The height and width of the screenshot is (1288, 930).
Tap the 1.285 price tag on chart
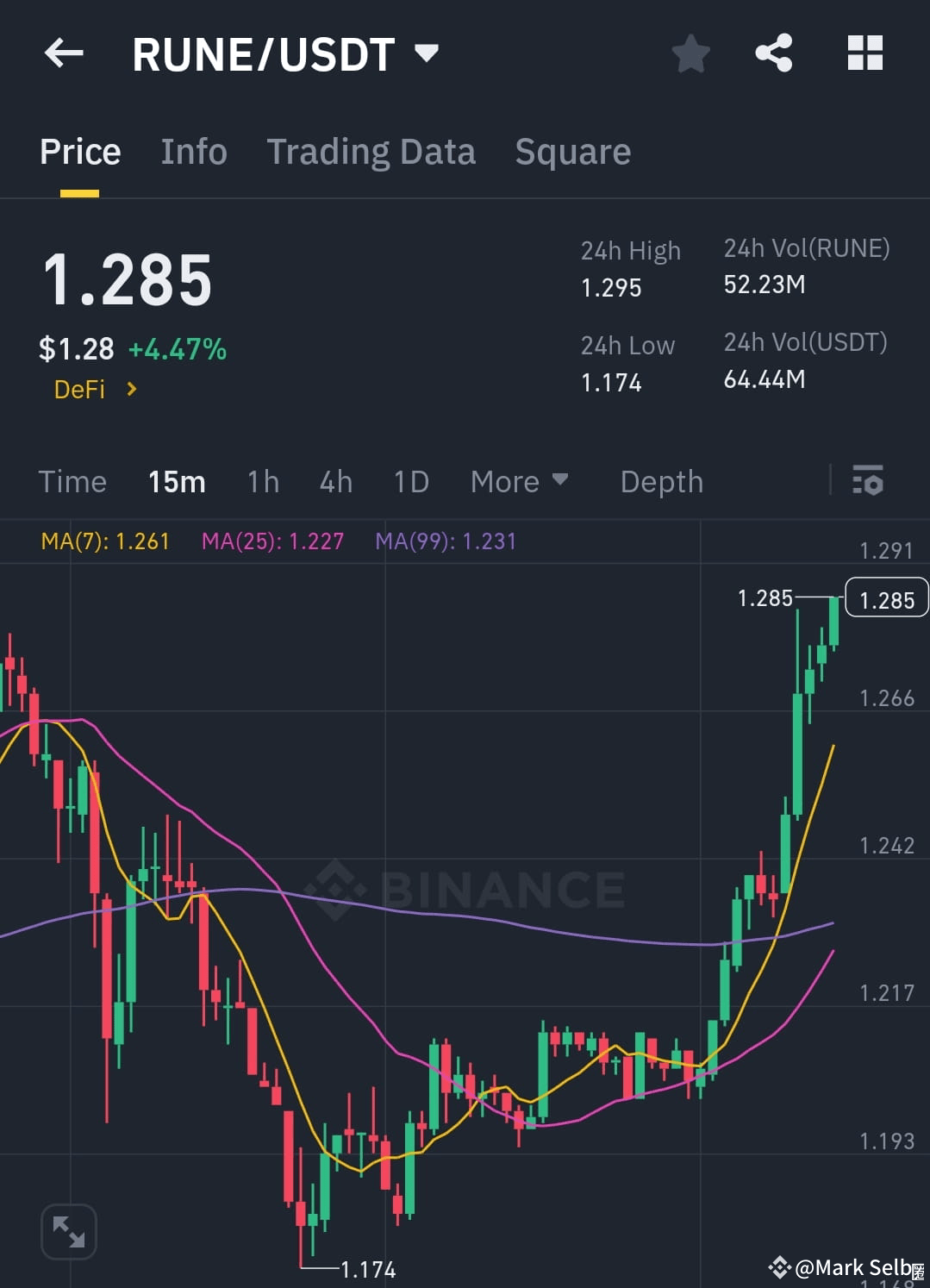tap(886, 599)
